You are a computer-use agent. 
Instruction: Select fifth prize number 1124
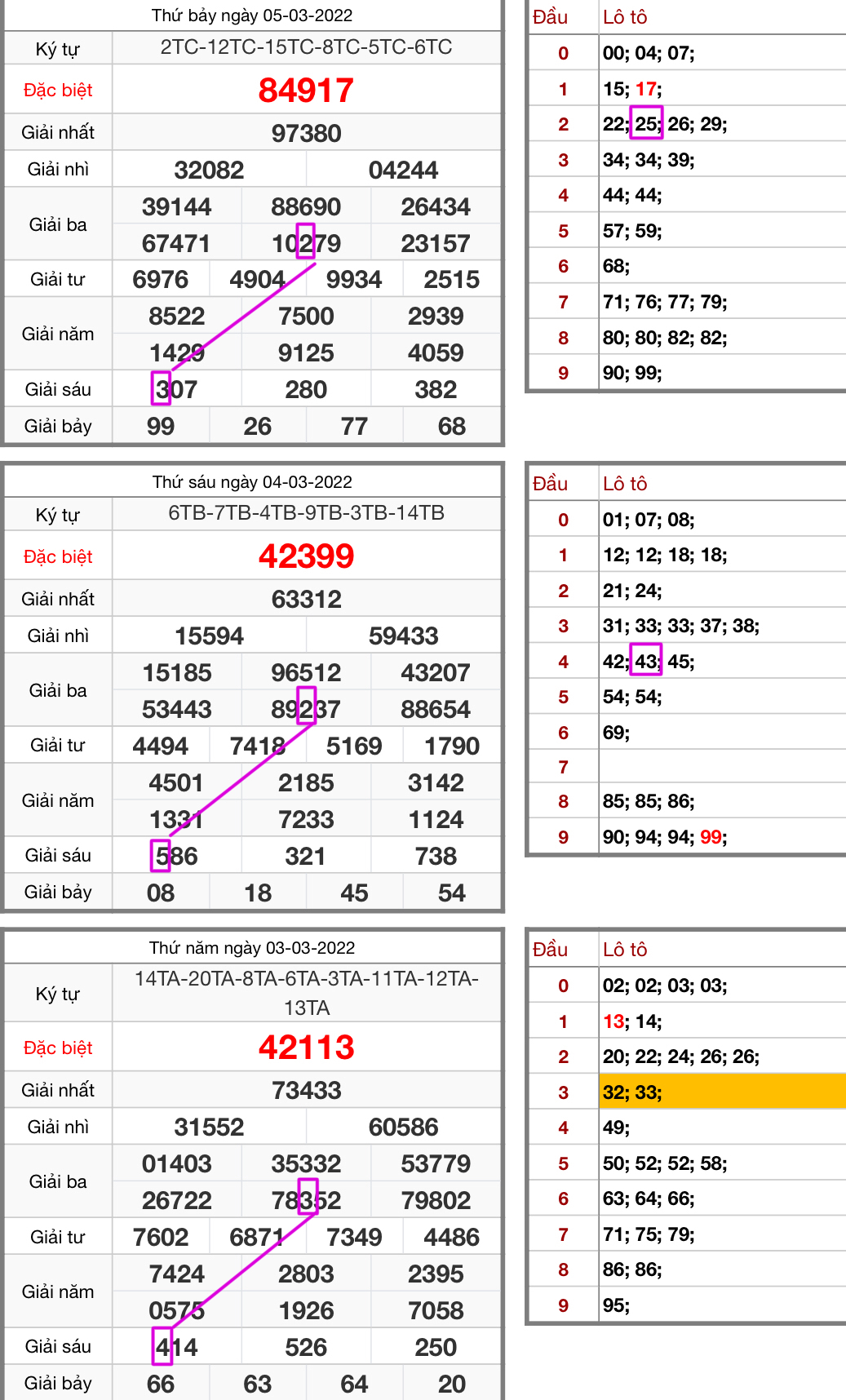436,819
